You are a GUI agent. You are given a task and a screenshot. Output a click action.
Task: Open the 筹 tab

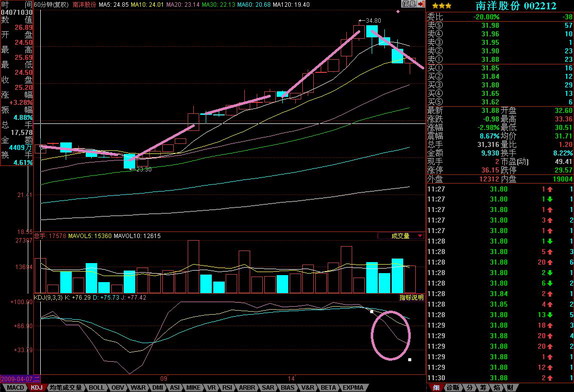click(483, 387)
